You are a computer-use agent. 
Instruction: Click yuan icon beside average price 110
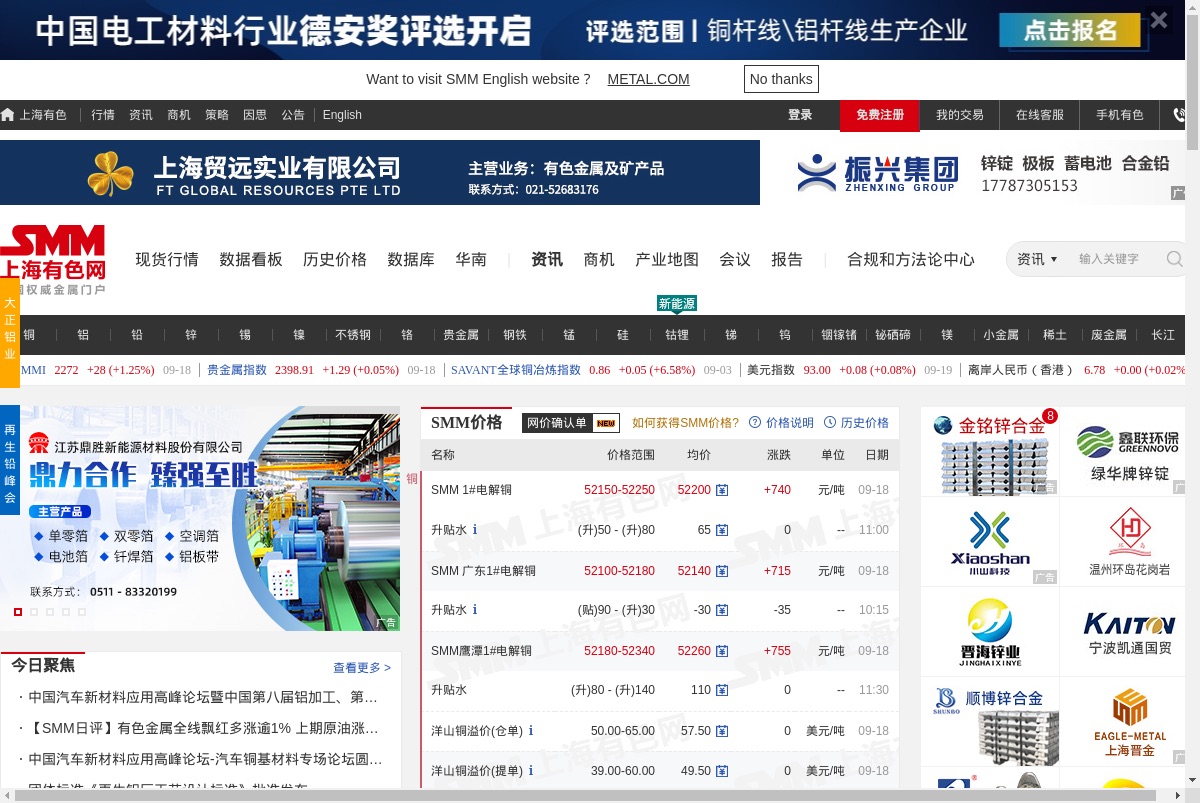(x=722, y=691)
